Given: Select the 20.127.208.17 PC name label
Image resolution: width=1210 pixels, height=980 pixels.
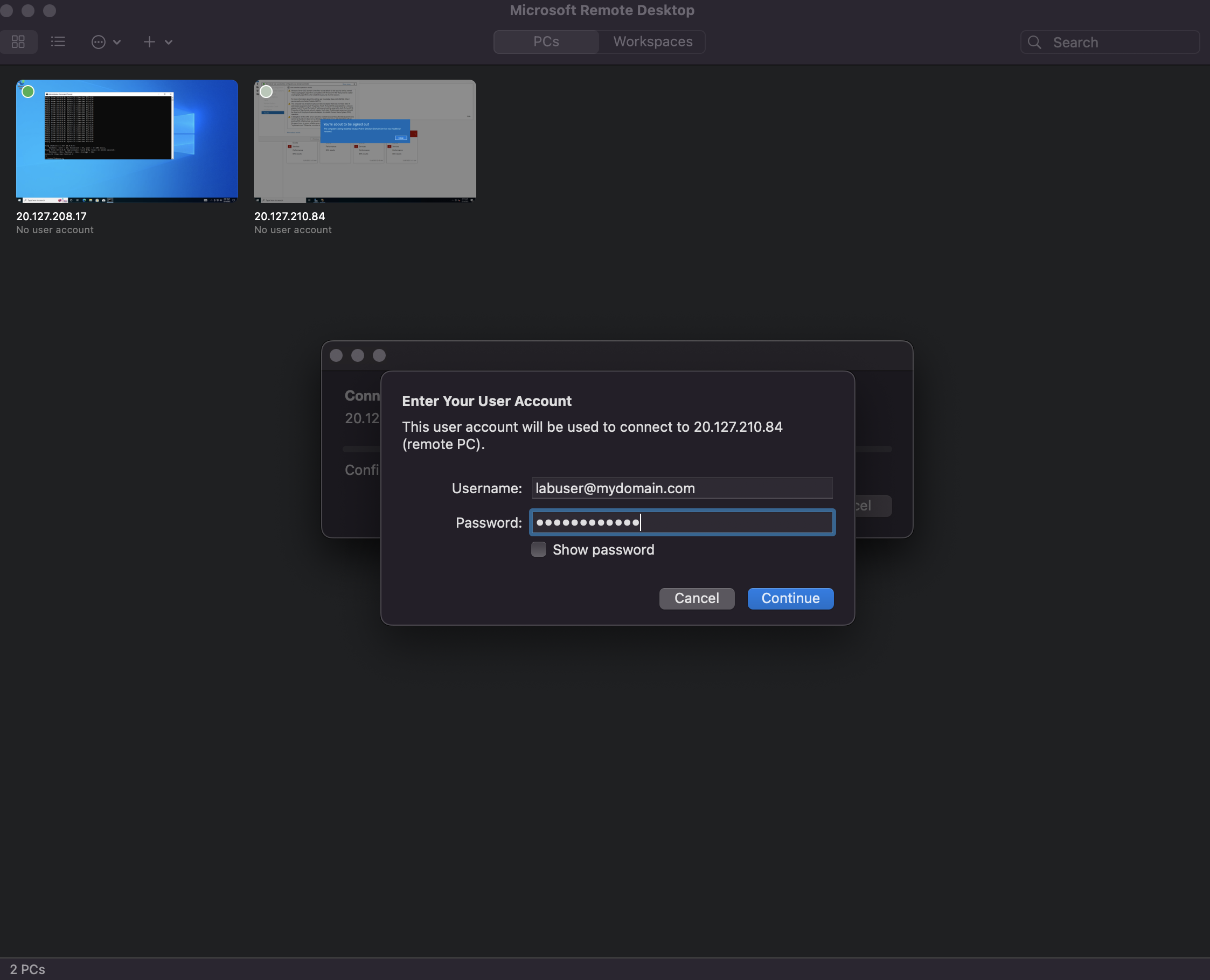Looking at the screenshot, I should pyautogui.click(x=51, y=216).
